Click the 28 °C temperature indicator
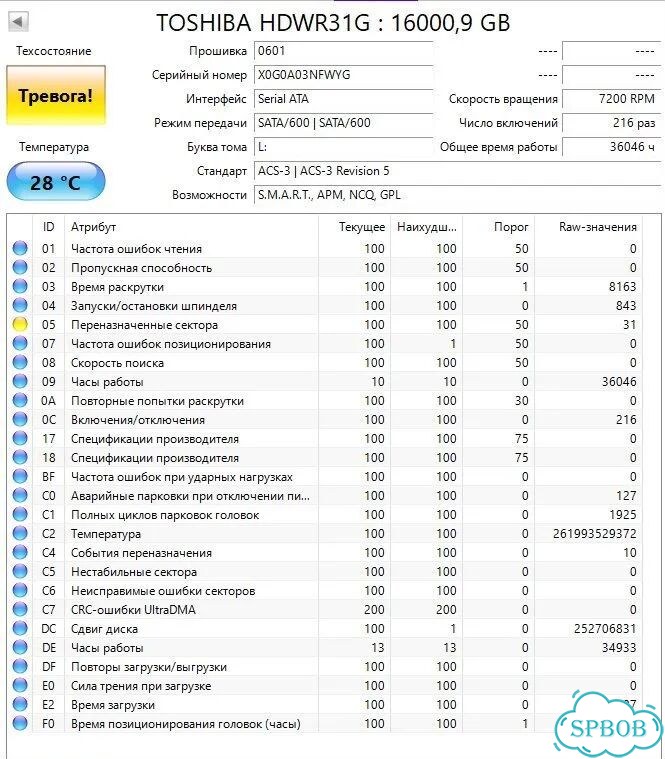Screen dimensions: 665x759 click(x=56, y=182)
